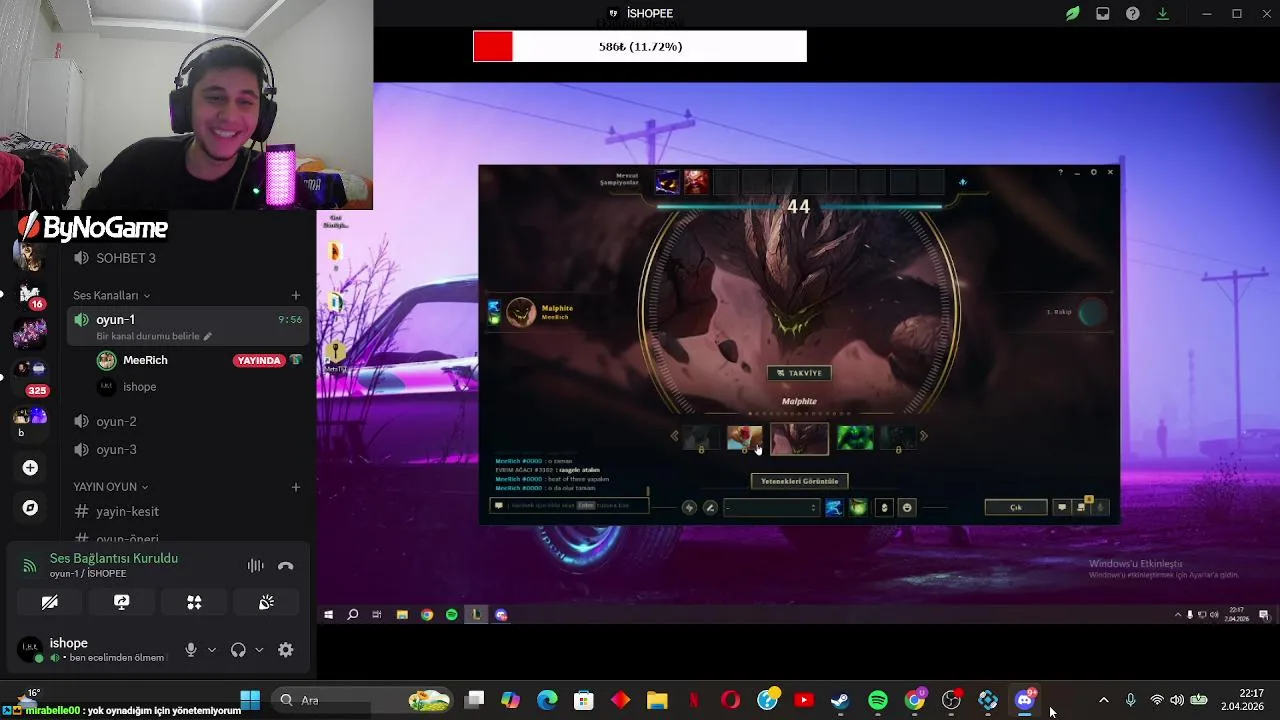Image resolution: width=1280 pixels, height=720 pixels.
Task: Select second available champion portrait
Action: [697, 182]
